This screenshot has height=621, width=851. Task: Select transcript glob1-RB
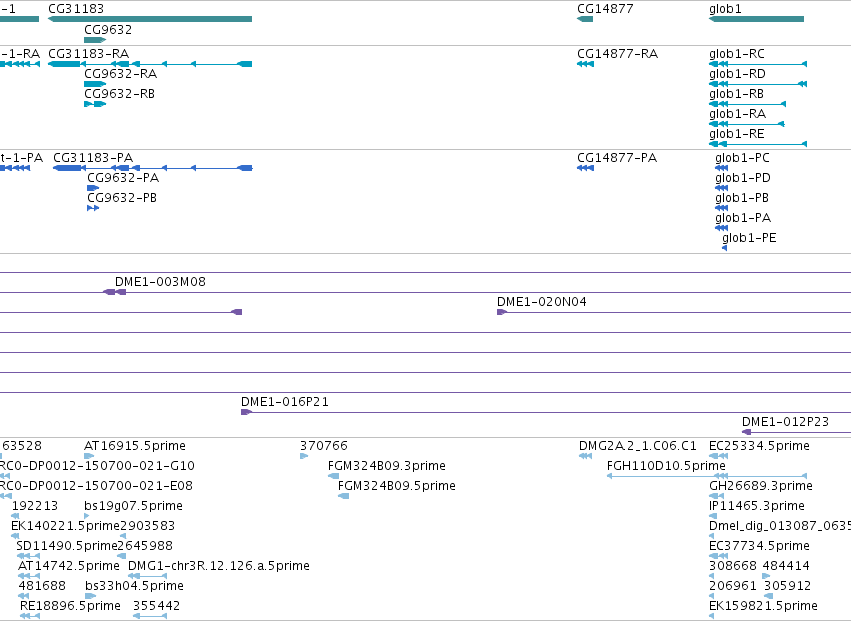click(x=736, y=94)
